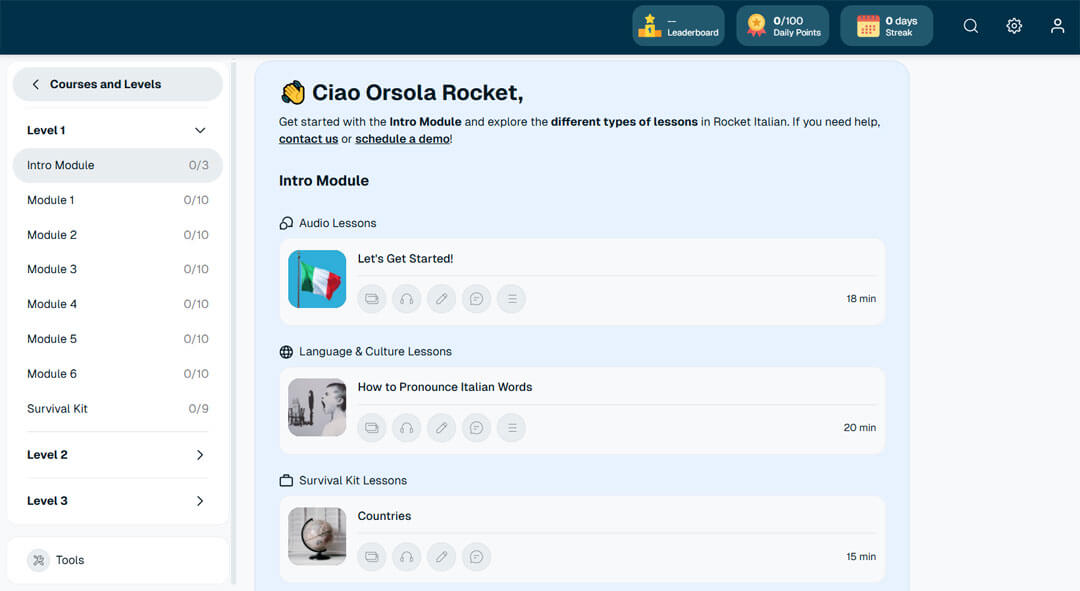Expand the Level 3 section
1080x591 pixels.
tap(200, 501)
